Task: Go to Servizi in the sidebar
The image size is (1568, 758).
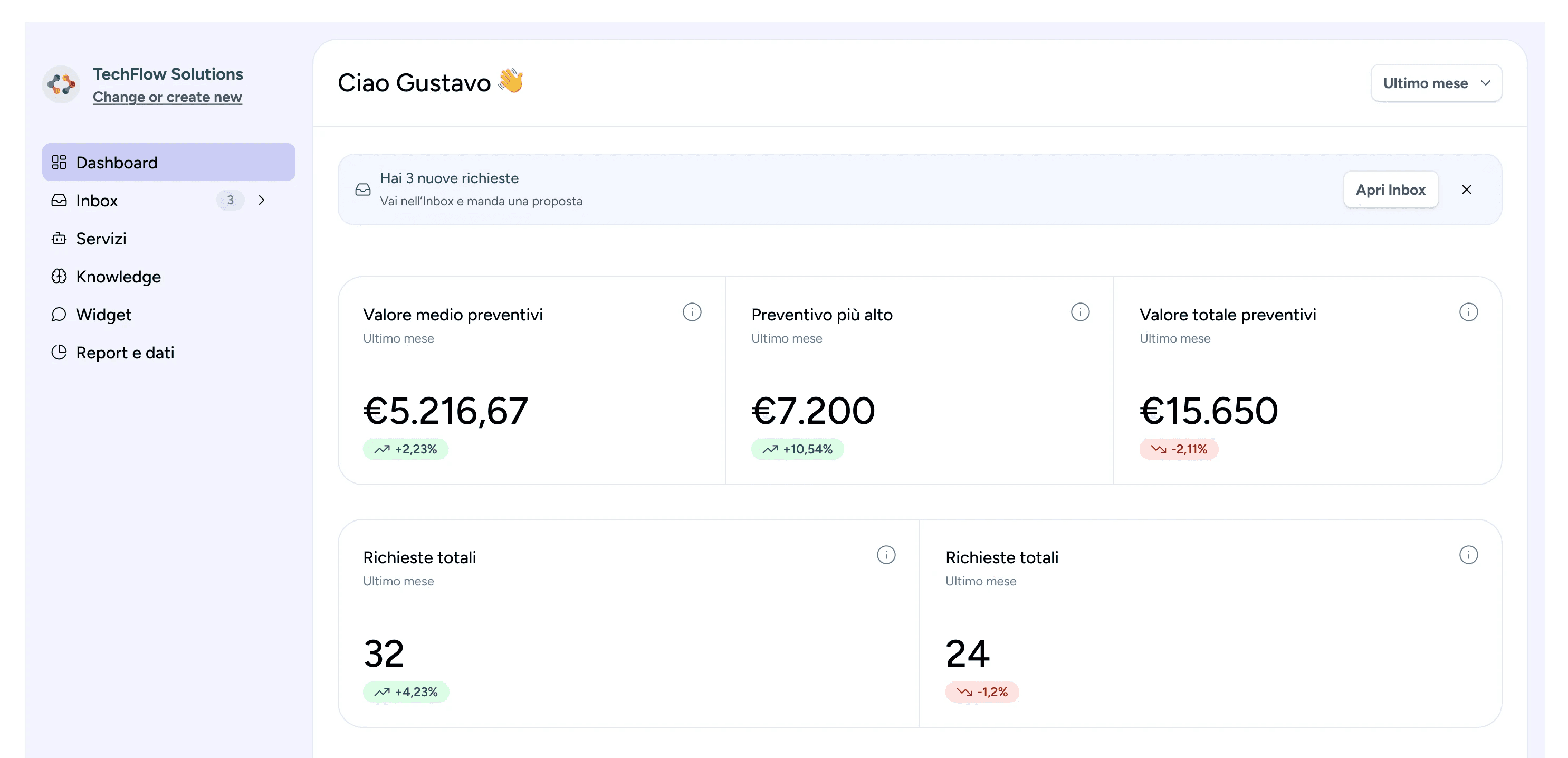Action: tap(101, 239)
